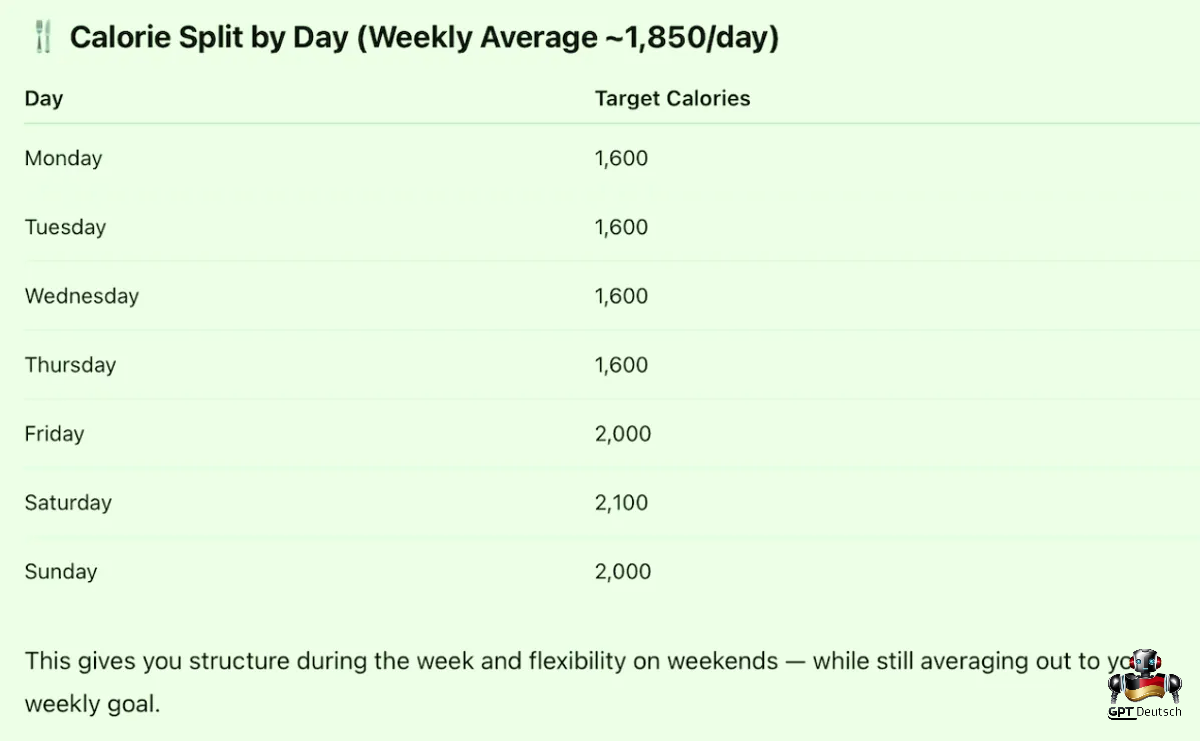1200x741 pixels.
Task: Click the Target Calories column header
Action: coord(672,99)
